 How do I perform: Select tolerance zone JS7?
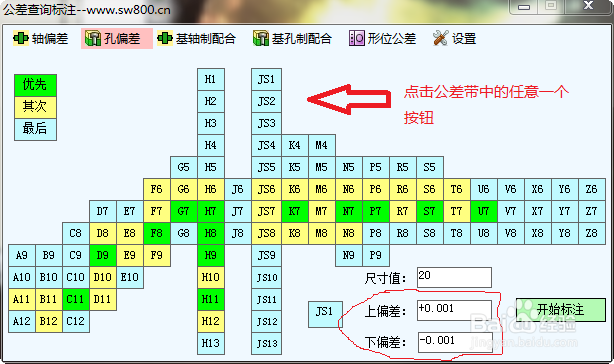(x=266, y=211)
